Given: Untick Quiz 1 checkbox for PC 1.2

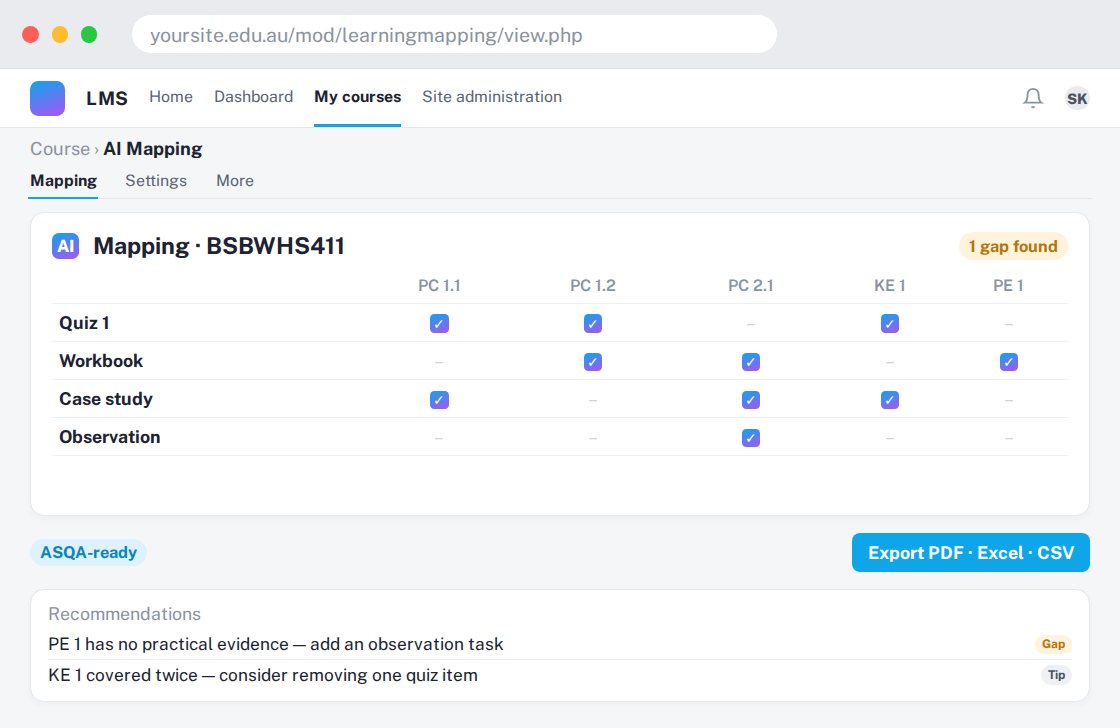Looking at the screenshot, I should click(593, 324).
